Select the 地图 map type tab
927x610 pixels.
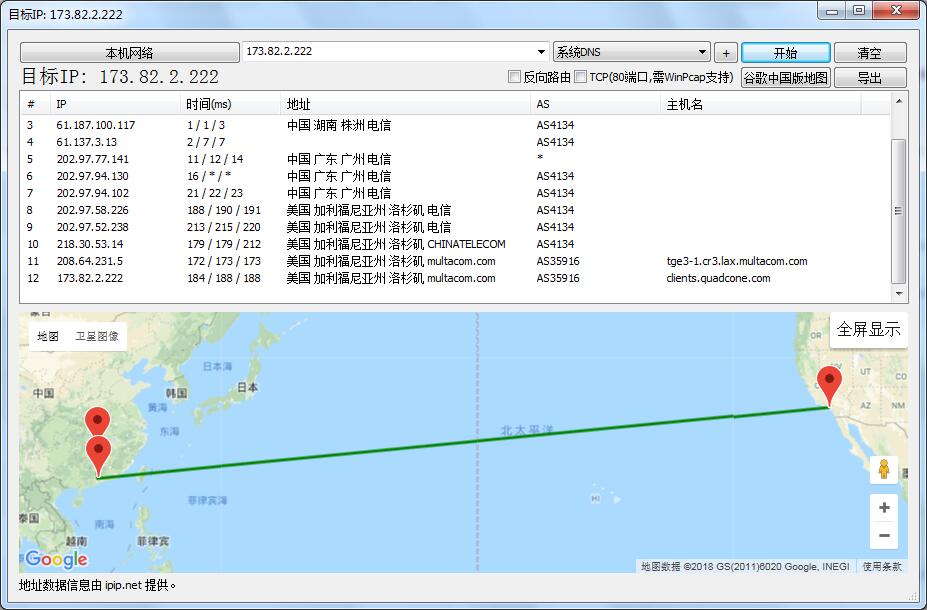pos(48,337)
